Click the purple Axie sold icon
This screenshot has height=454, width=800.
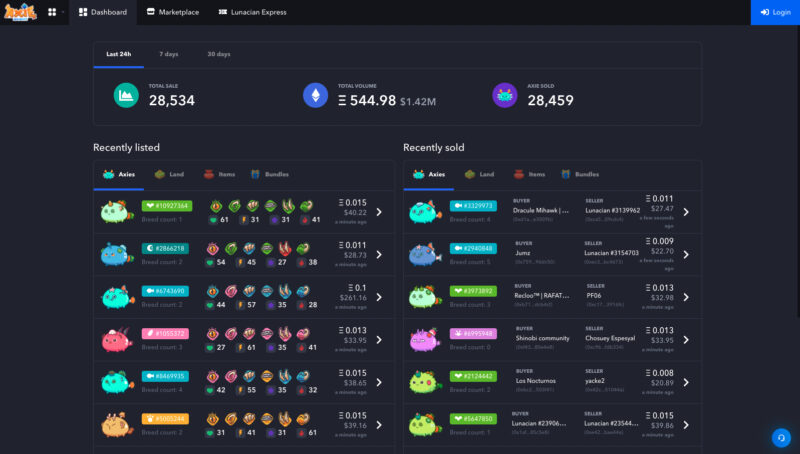pos(504,96)
